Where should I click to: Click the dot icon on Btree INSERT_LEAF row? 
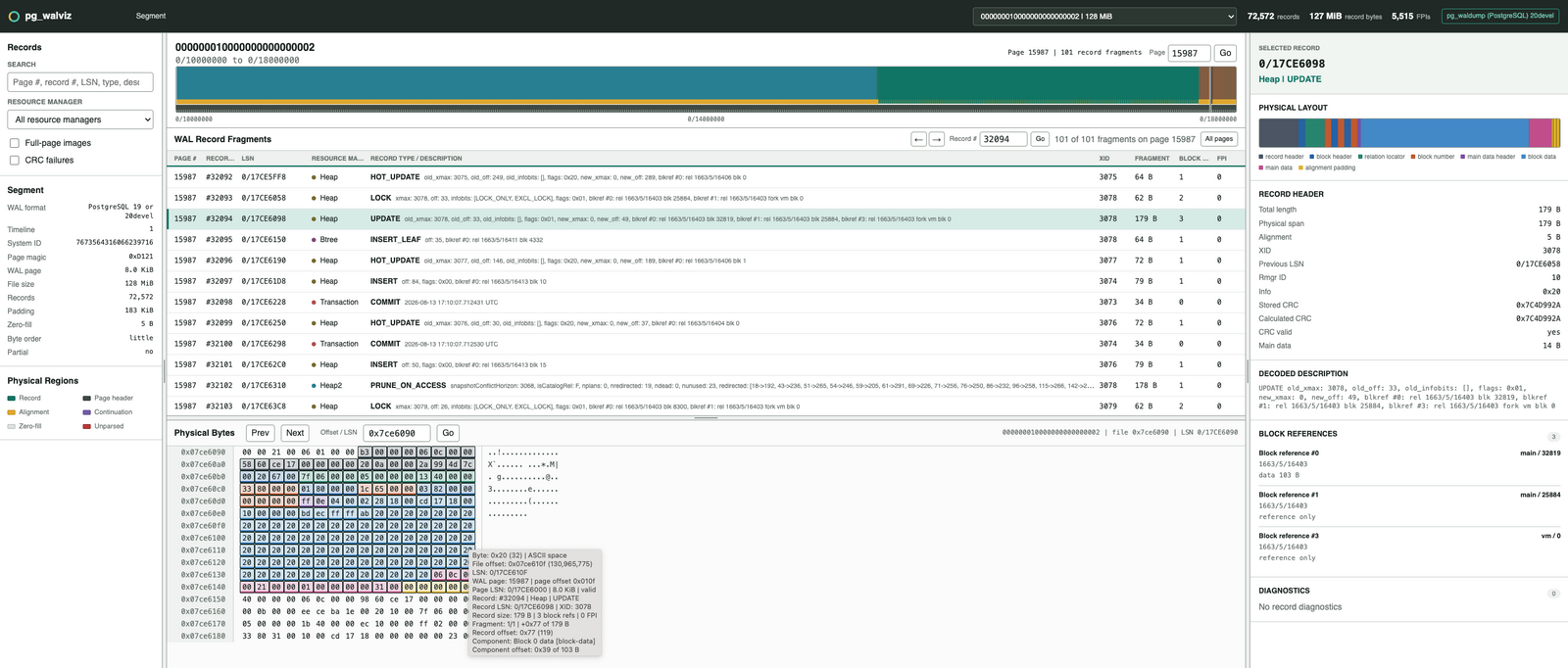pos(314,239)
